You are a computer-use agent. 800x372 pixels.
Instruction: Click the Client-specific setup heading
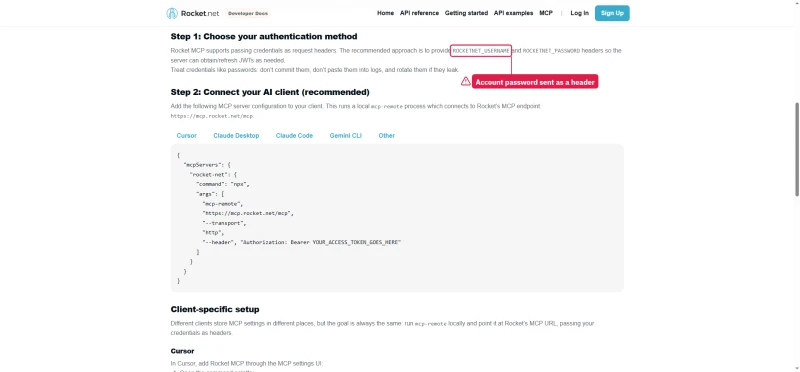coord(215,310)
